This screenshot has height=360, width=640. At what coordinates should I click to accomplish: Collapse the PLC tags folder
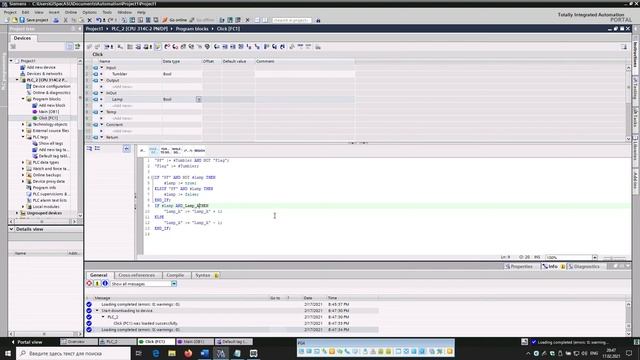(23, 137)
